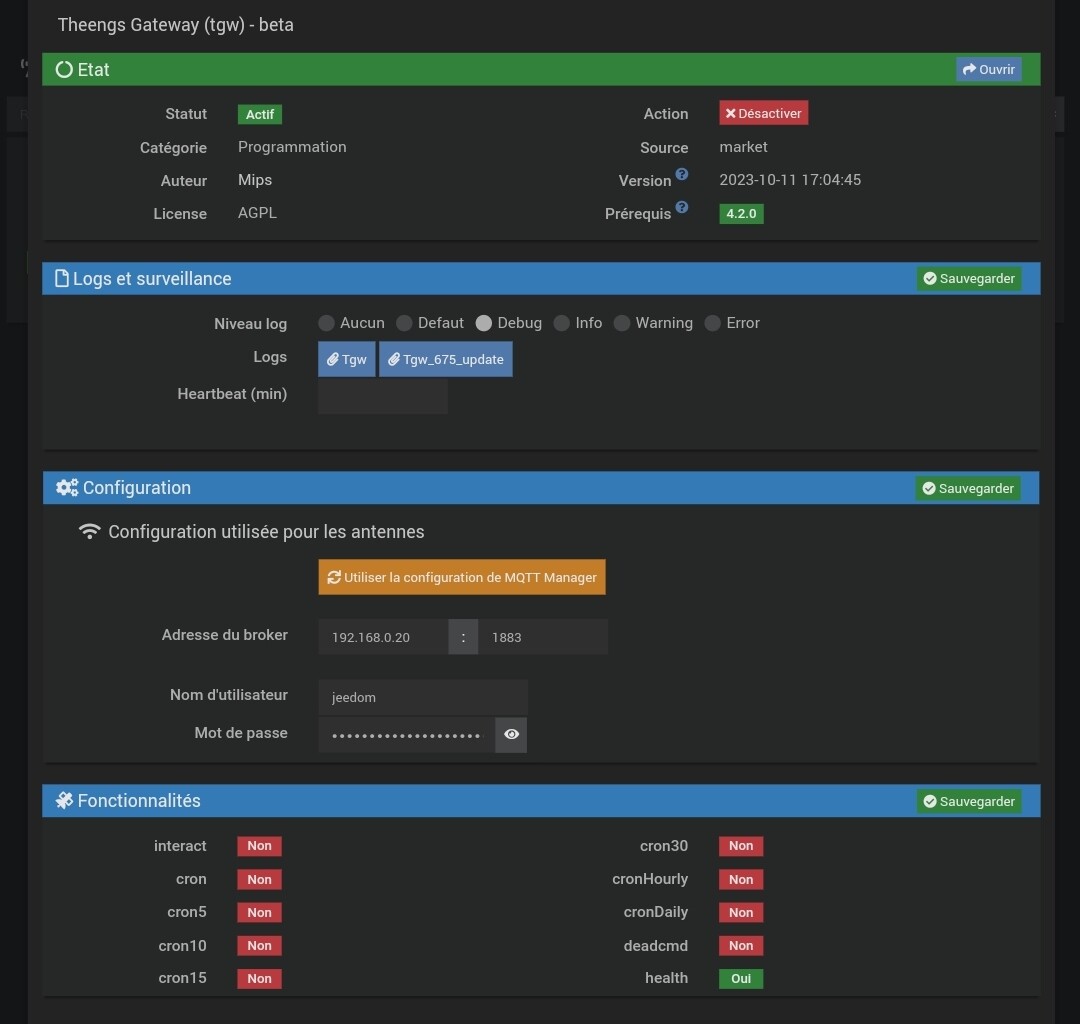The height and width of the screenshot is (1024, 1080).
Task: Click the Heartbeat (min) input field
Action: pyautogui.click(x=383, y=396)
